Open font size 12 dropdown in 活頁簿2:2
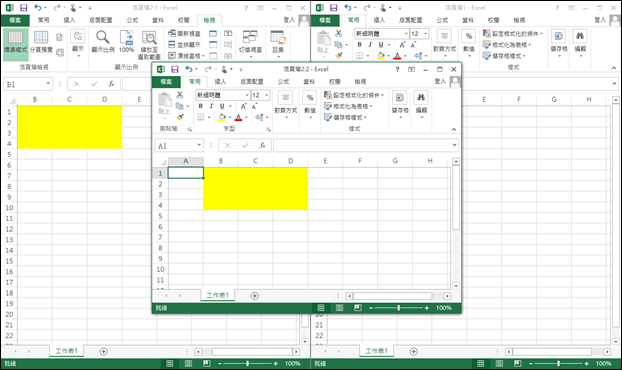Image resolution: width=622 pixels, height=370 pixels. 267,95
